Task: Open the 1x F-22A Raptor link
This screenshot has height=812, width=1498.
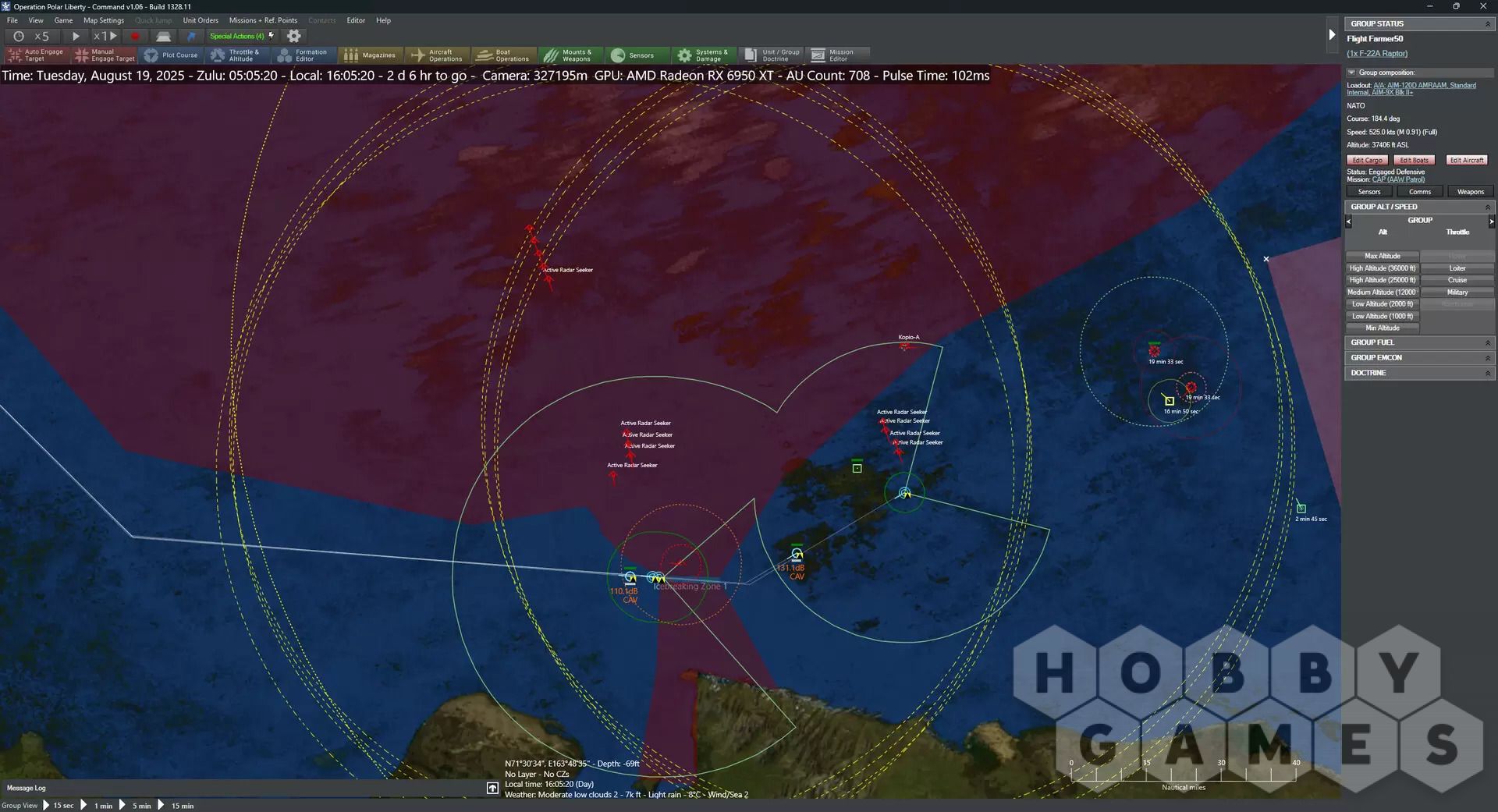Action: (1377, 54)
